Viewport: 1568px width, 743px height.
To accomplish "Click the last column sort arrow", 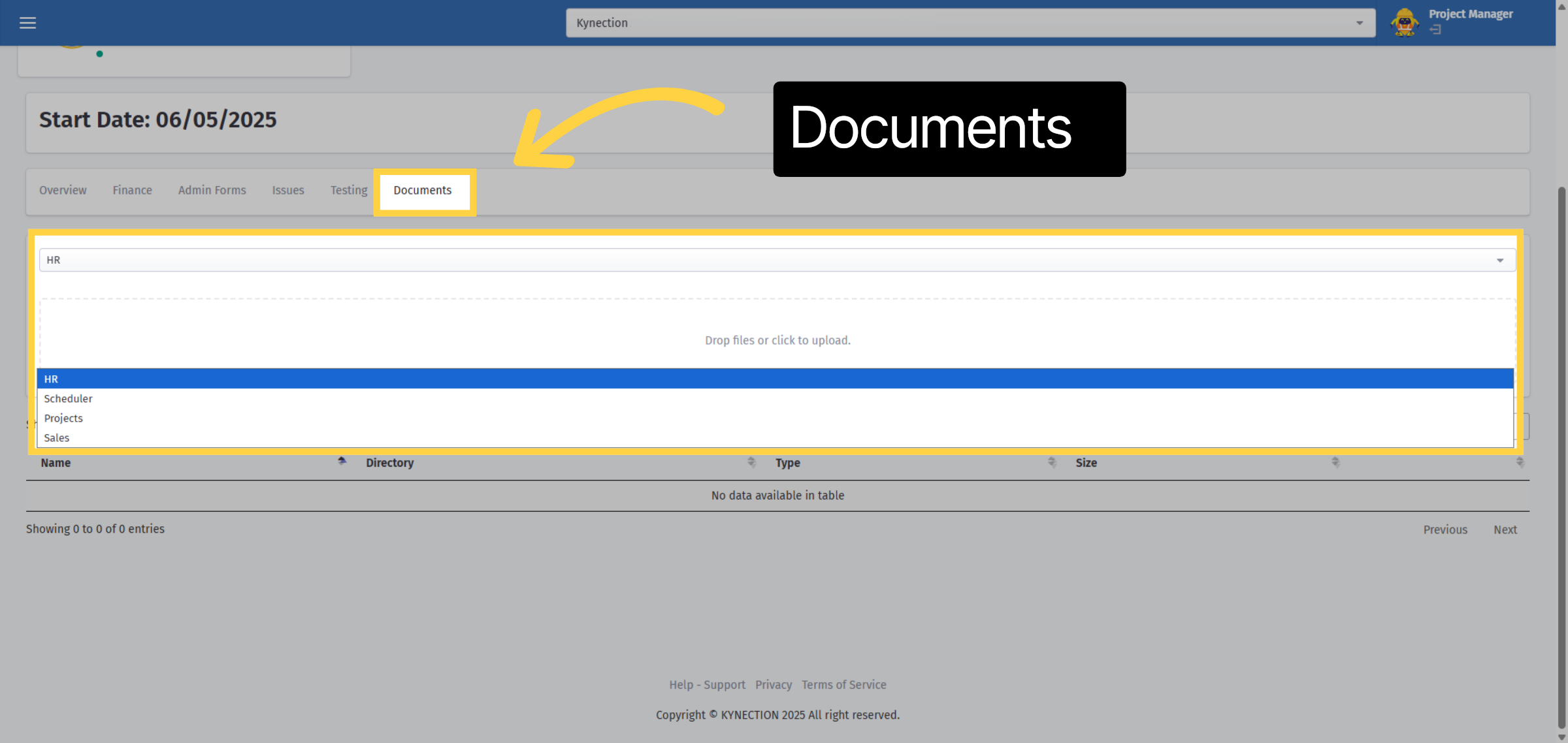I will 1520,462.
